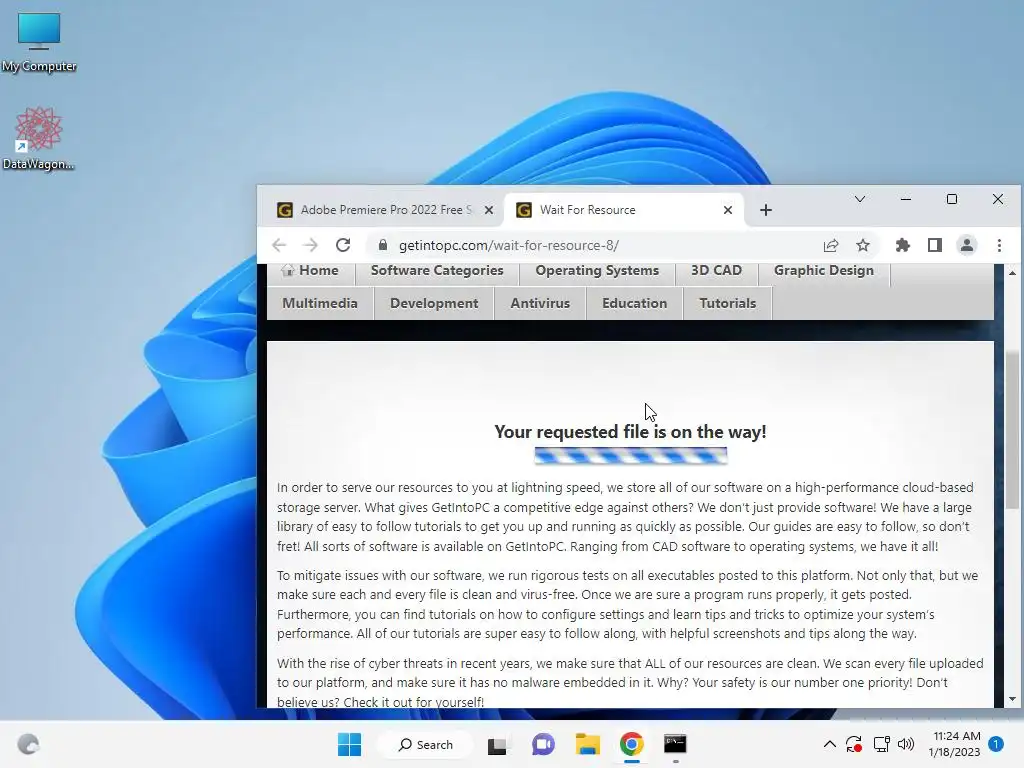Viewport: 1024px width, 768px height.
Task: Go back in Chrome history
Action: [279, 245]
